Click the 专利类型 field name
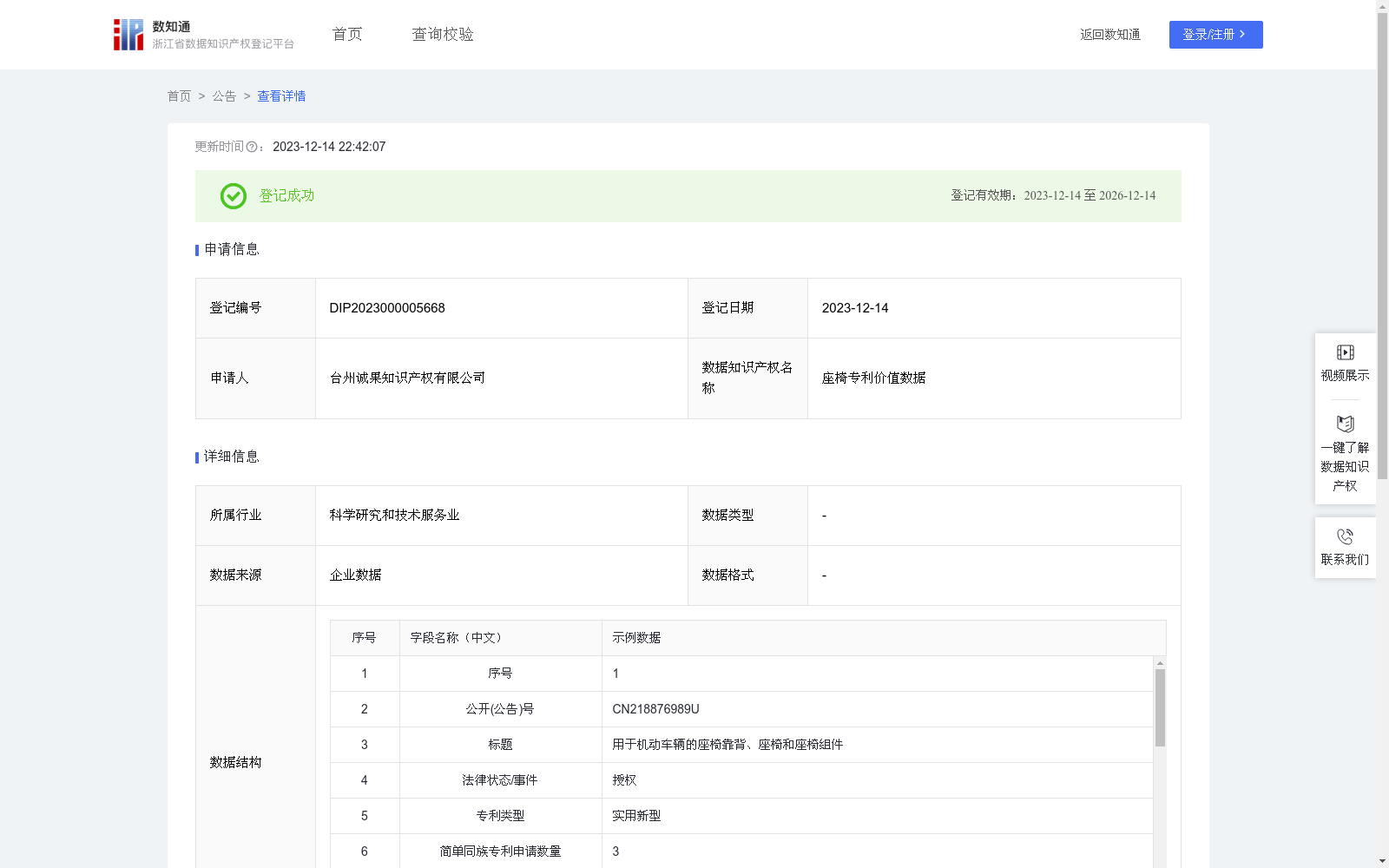Image resolution: width=1389 pixels, height=868 pixels. pyautogui.click(x=500, y=816)
